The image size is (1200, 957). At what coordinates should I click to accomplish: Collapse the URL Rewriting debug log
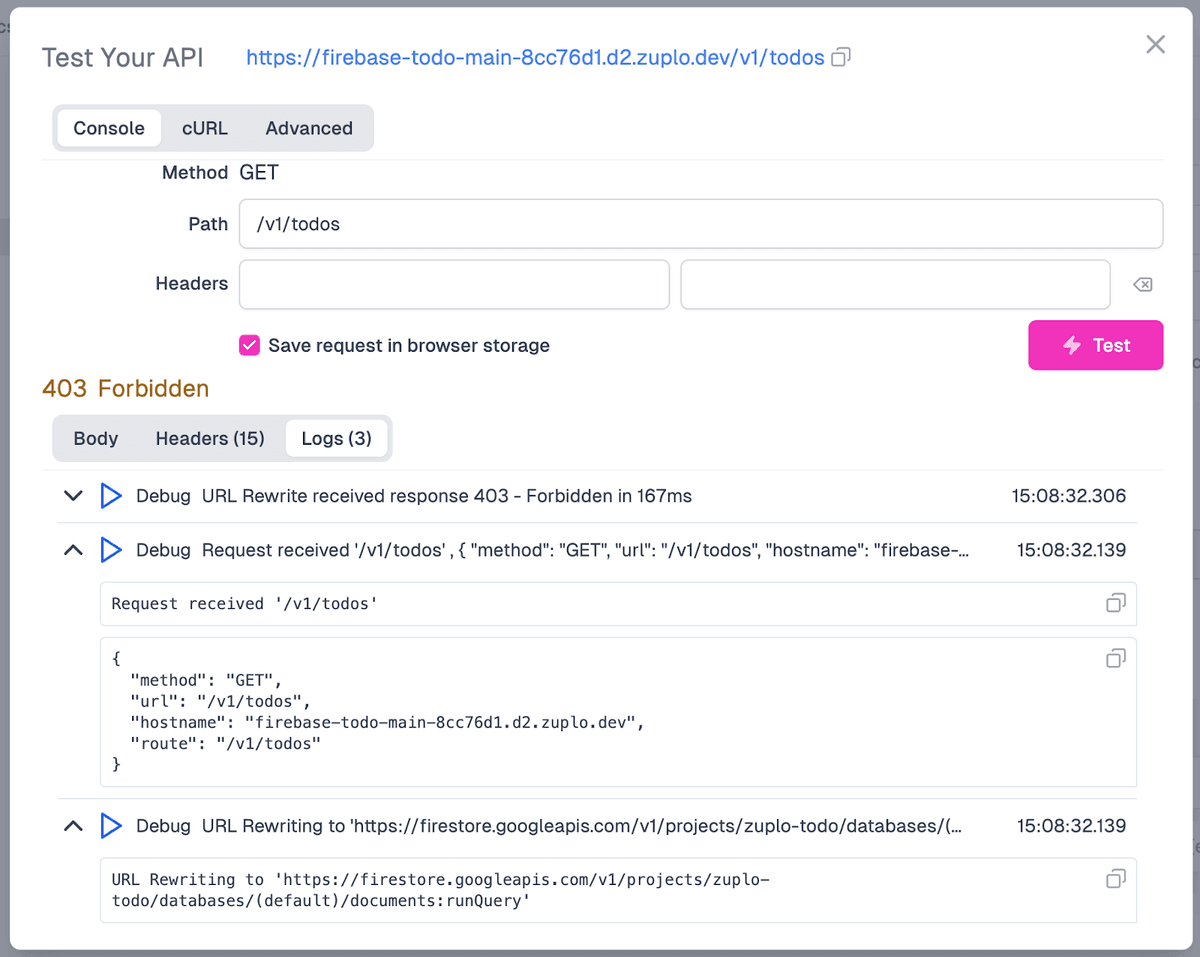coord(72,825)
